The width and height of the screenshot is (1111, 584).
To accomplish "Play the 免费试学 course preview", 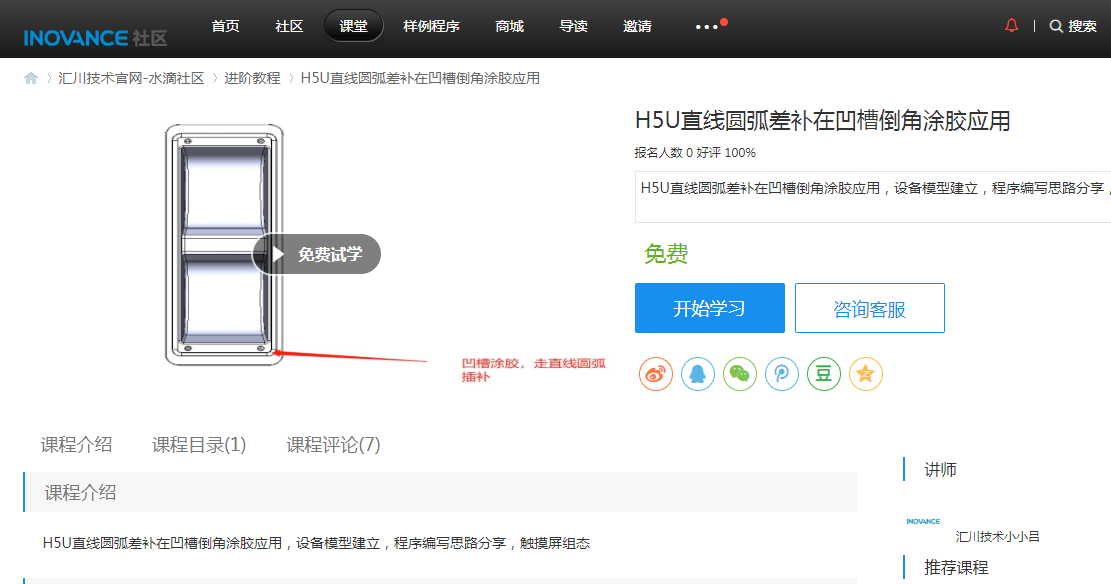I will tap(316, 254).
